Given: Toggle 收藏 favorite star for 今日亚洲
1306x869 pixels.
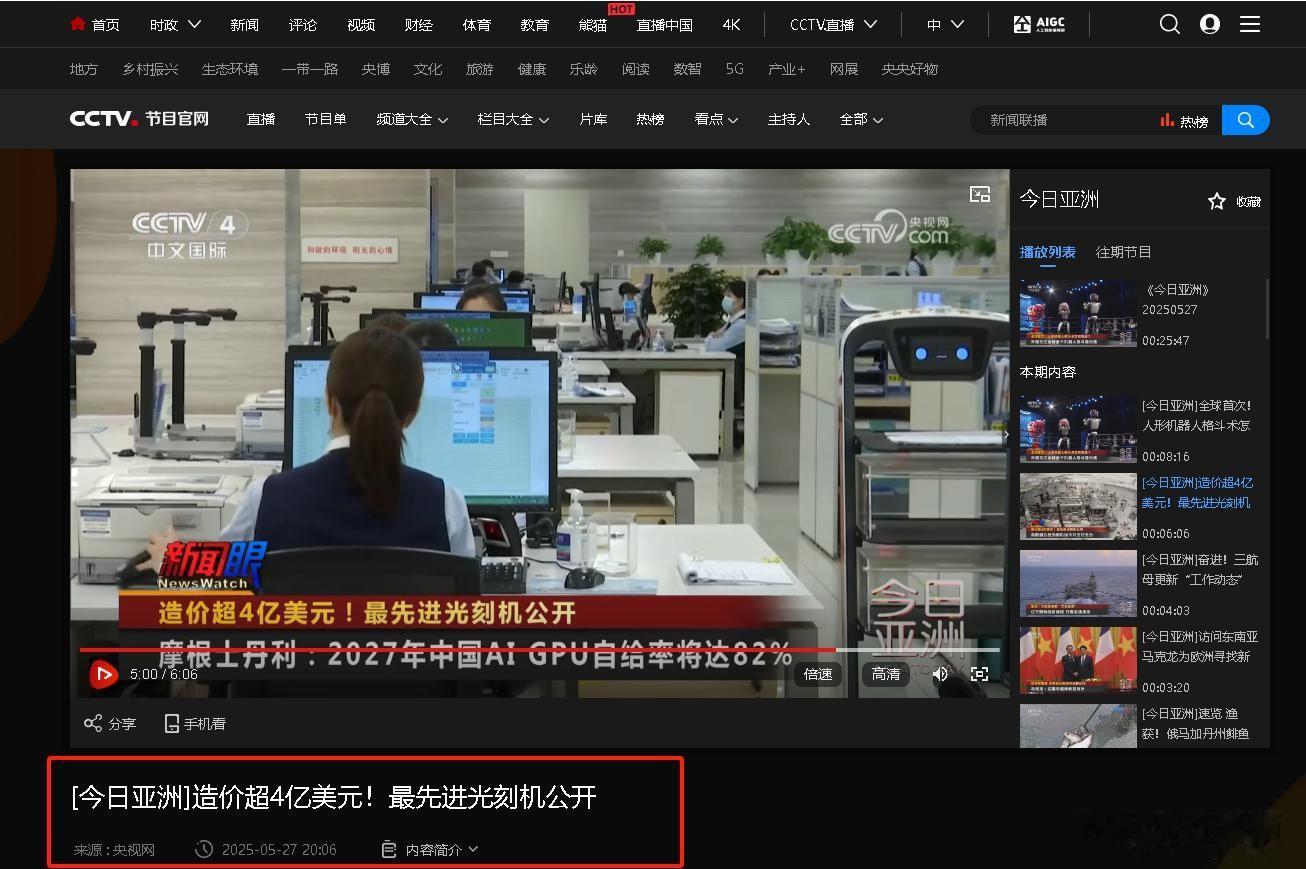Looking at the screenshot, I should click(x=1217, y=201).
